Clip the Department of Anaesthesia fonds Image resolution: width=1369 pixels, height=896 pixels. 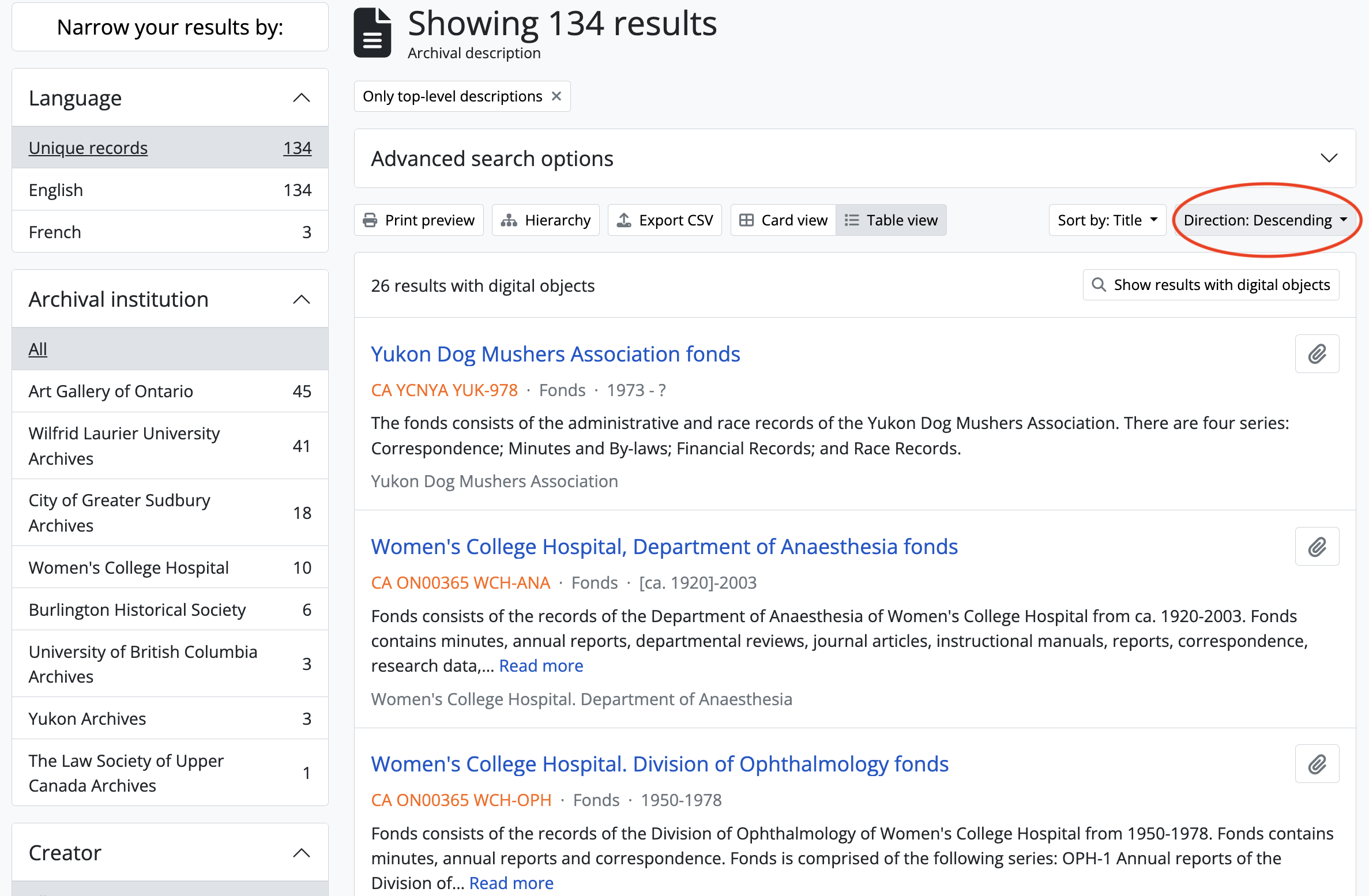[1317, 547]
